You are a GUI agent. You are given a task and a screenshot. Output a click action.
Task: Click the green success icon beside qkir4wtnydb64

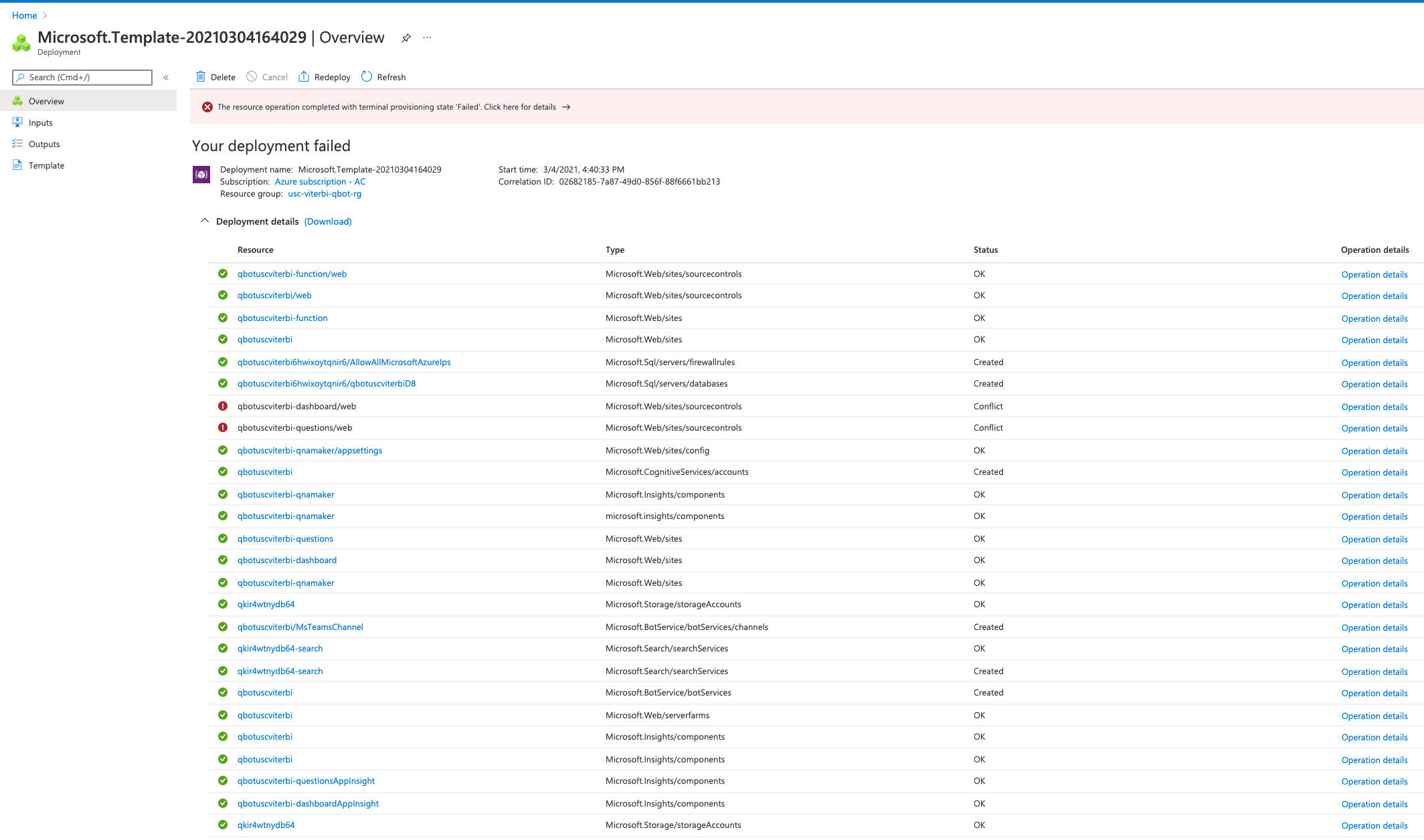point(222,604)
